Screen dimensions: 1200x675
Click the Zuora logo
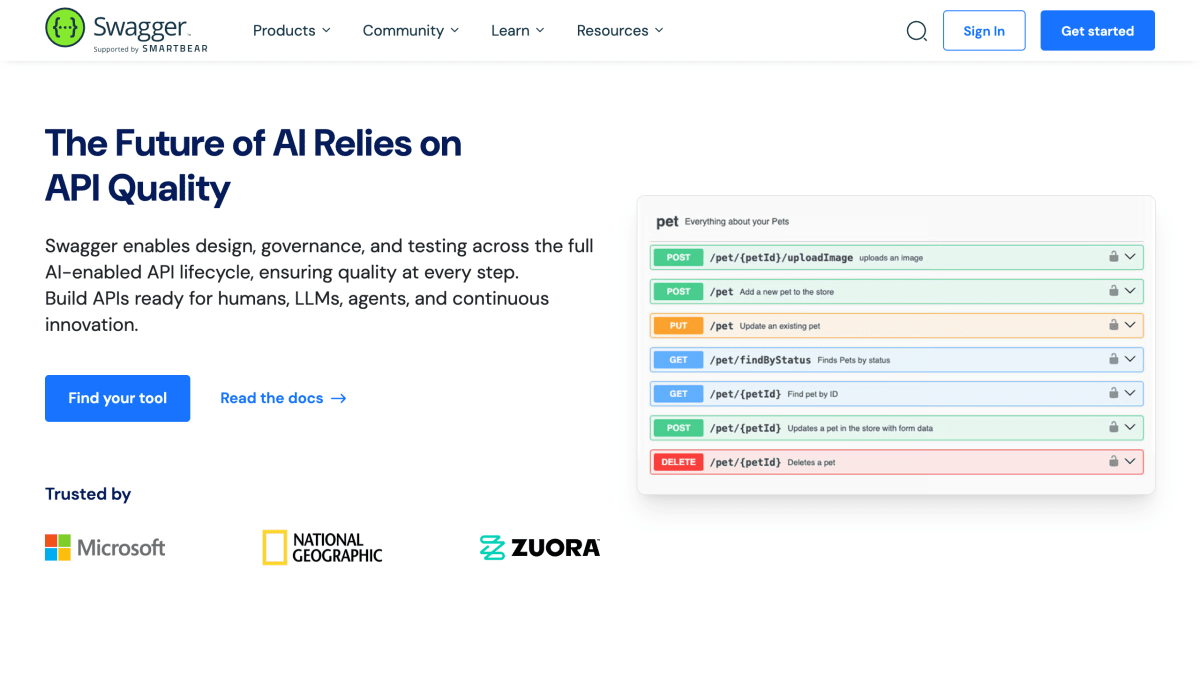pyautogui.click(x=540, y=547)
